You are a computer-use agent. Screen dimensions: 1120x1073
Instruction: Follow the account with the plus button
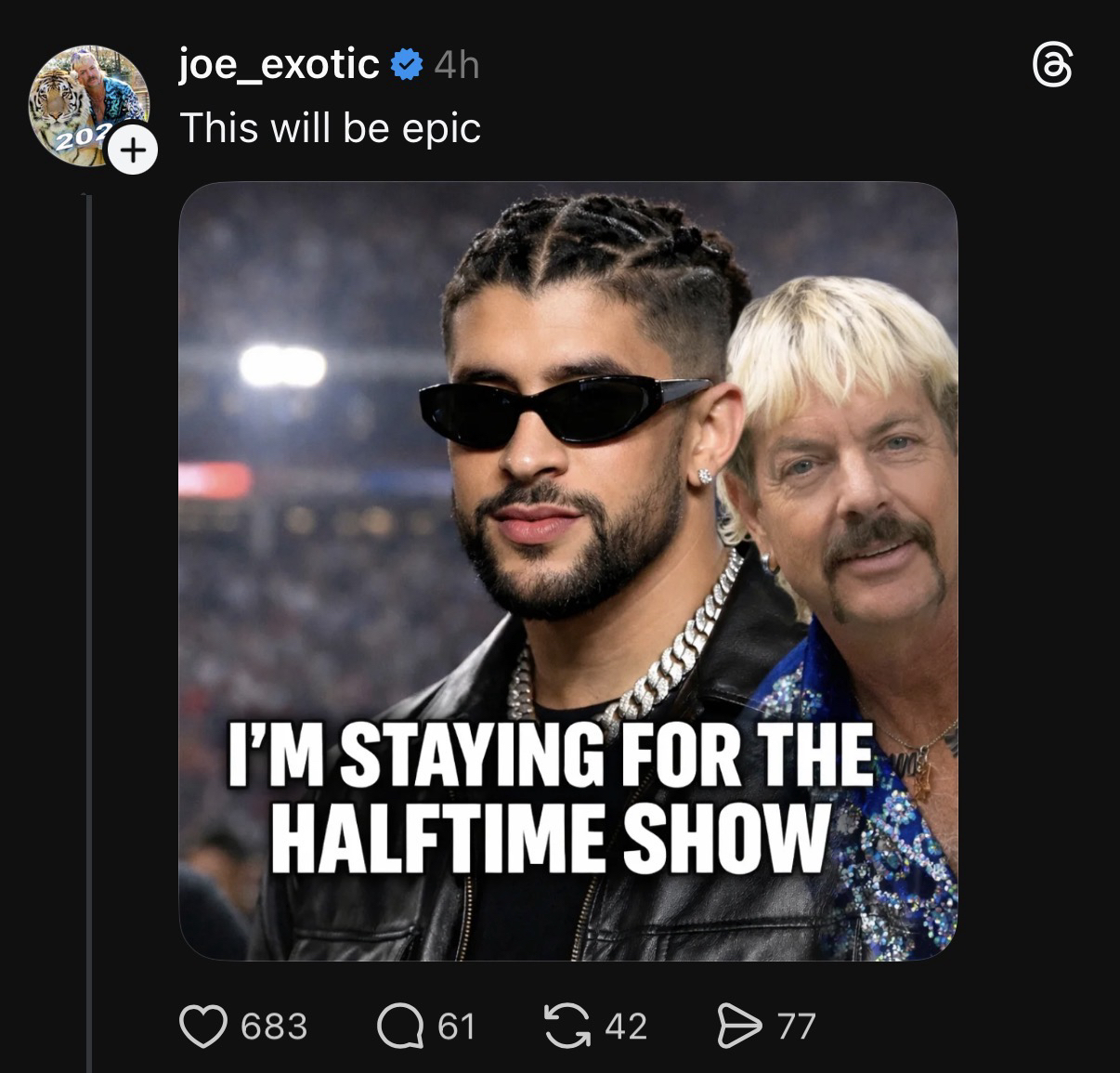[x=134, y=151]
